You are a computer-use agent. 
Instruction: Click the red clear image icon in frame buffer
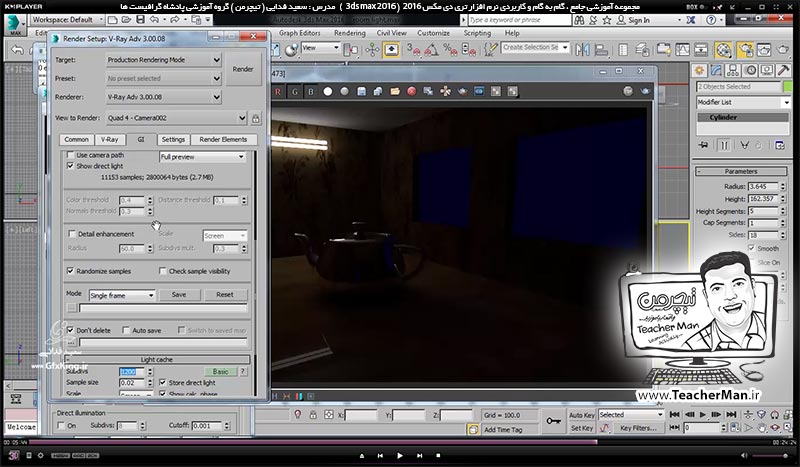coord(411,92)
